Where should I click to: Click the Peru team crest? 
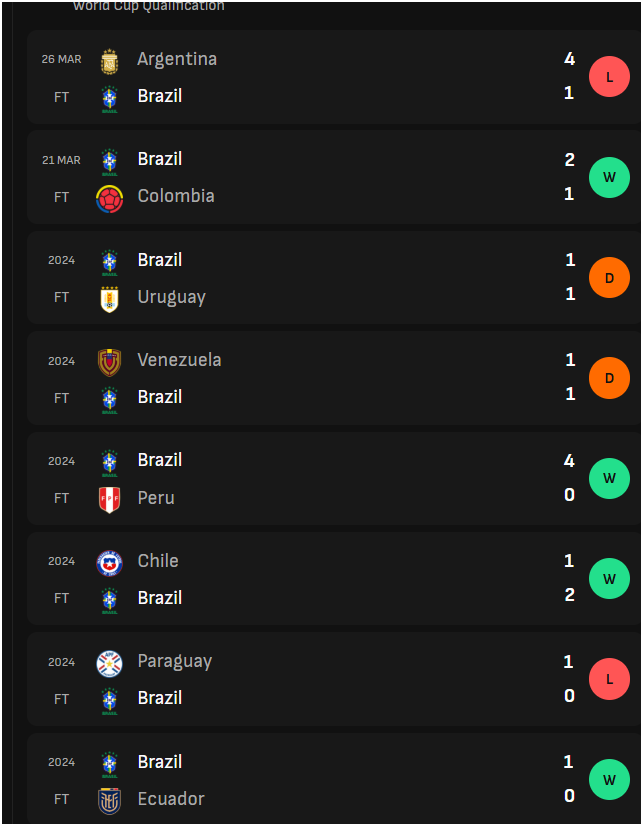pyautogui.click(x=110, y=500)
